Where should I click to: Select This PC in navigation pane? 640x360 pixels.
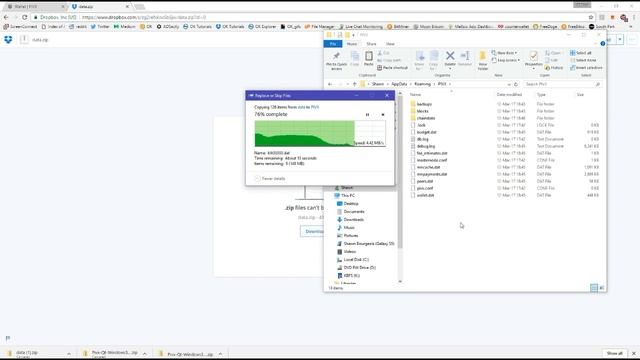348,196
